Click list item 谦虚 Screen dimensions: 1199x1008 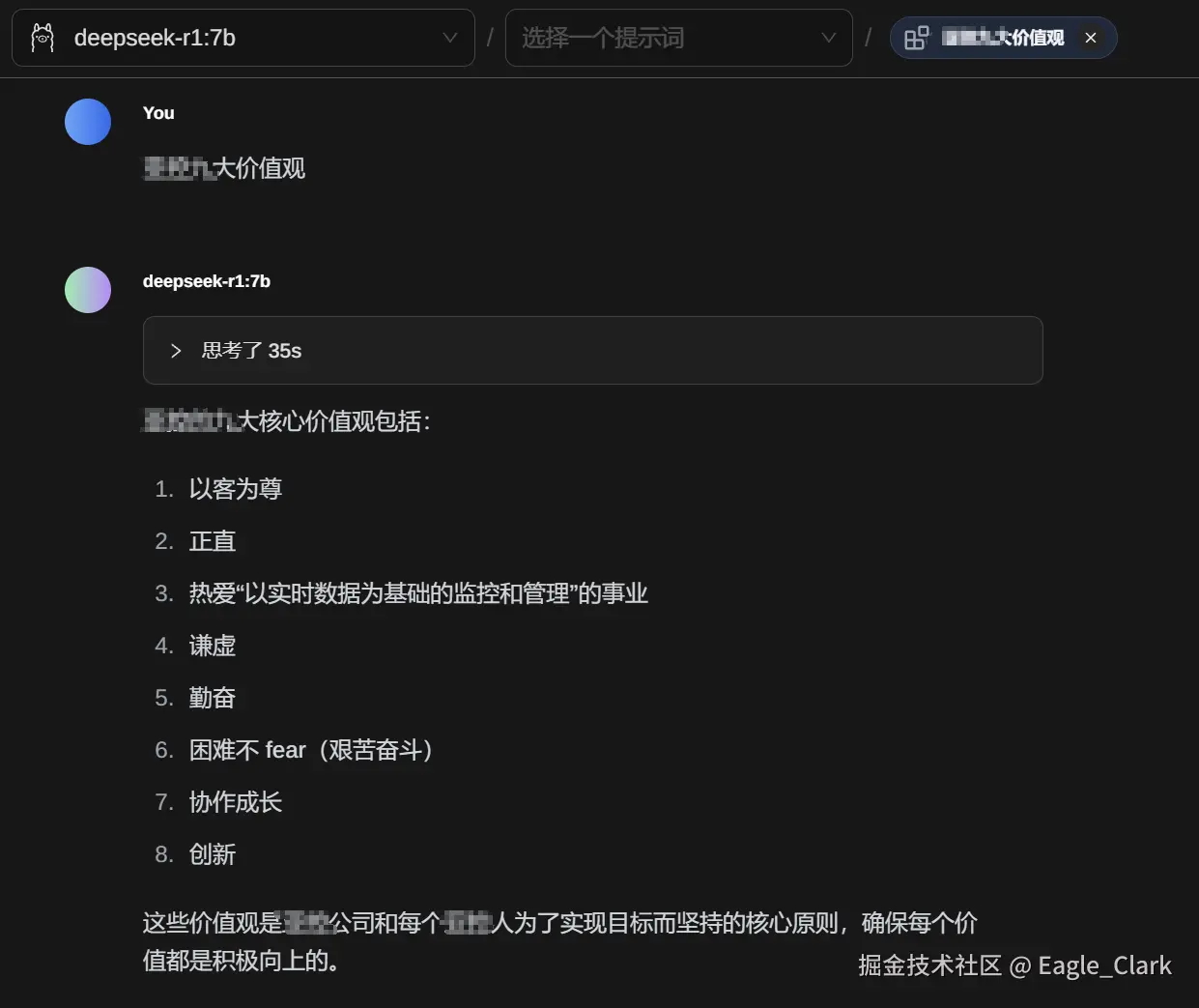[213, 646]
